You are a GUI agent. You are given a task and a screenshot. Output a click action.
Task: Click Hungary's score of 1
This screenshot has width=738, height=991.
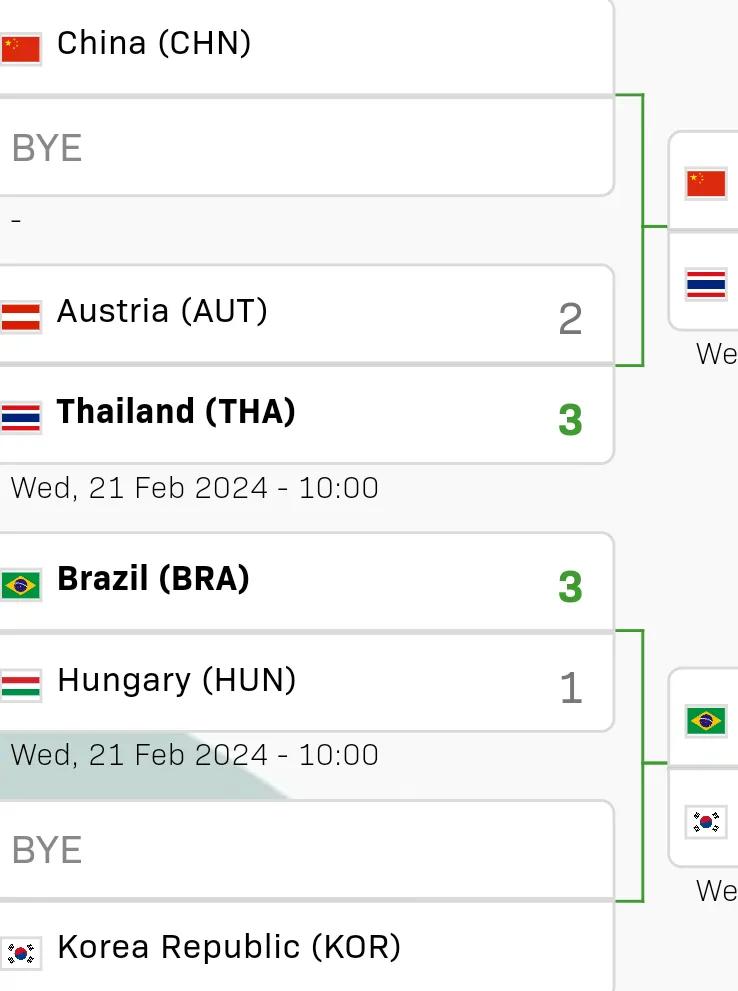click(x=571, y=688)
